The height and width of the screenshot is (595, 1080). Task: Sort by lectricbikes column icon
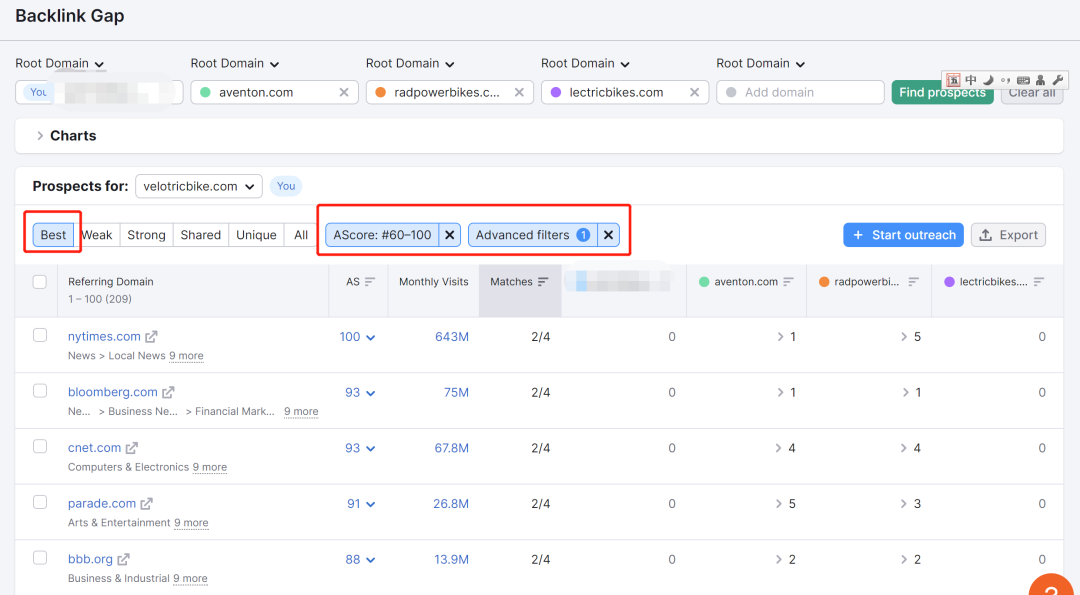[x=1039, y=282]
